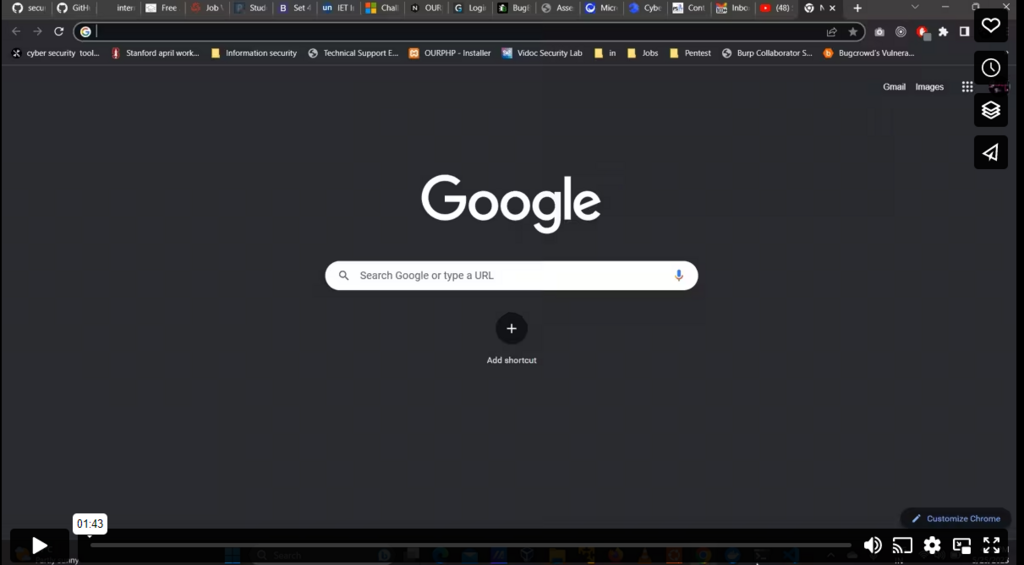
Task: Open the Google apps grid
Action: pyautogui.click(x=967, y=86)
